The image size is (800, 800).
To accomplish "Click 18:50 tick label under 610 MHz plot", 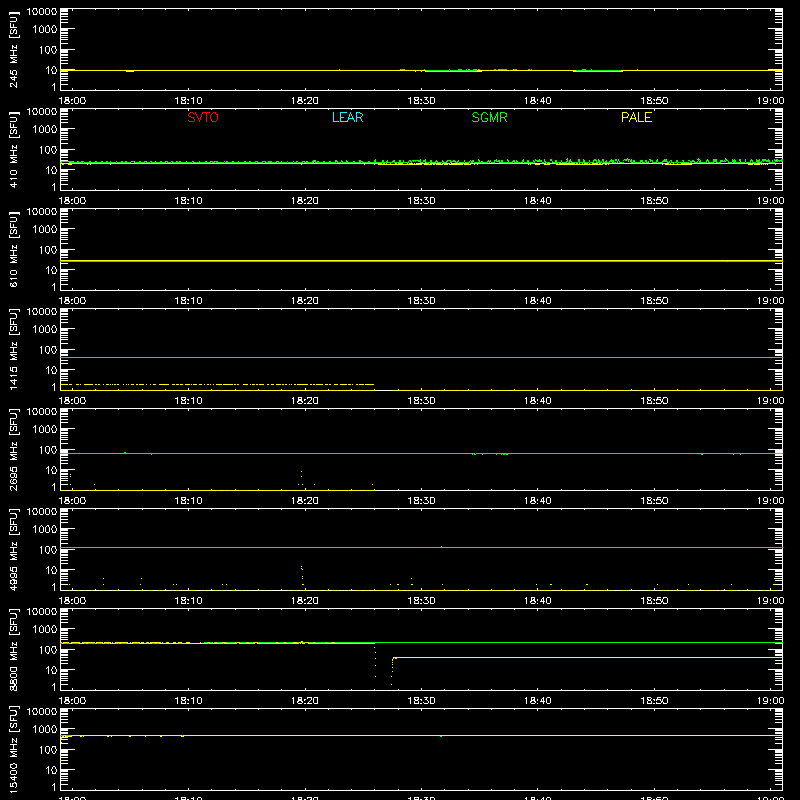I will tap(654, 301).
